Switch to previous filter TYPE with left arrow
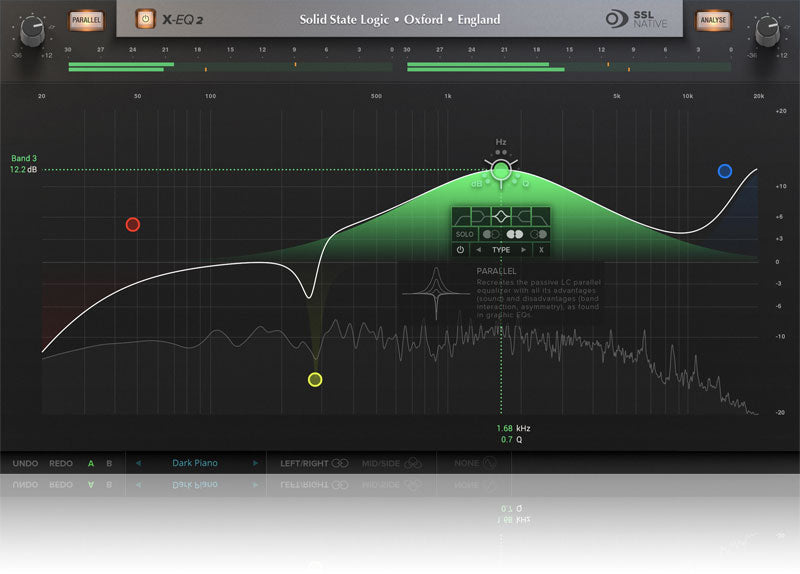Screen dimensions: 800x574 (479, 249)
